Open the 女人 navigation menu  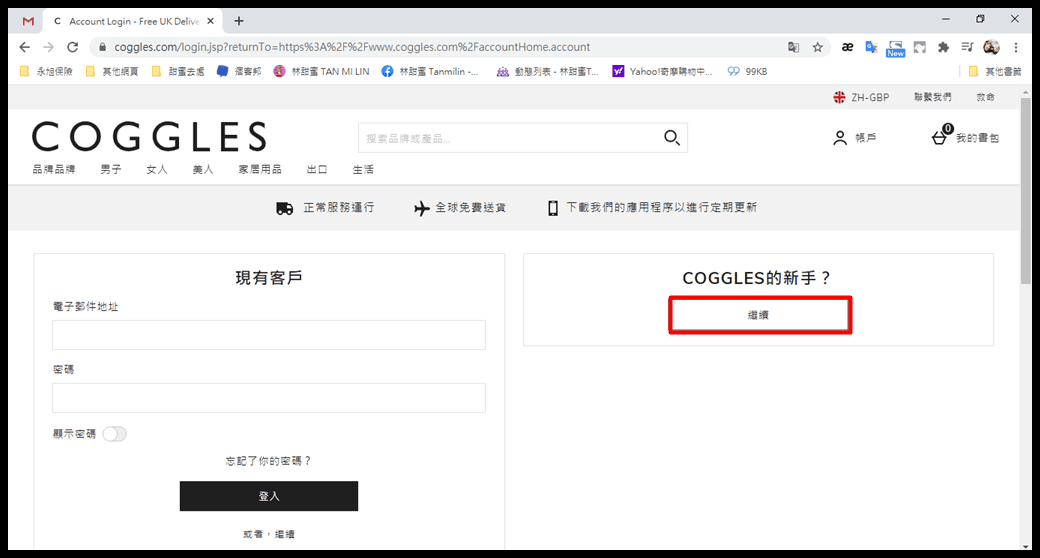(157, 170)
